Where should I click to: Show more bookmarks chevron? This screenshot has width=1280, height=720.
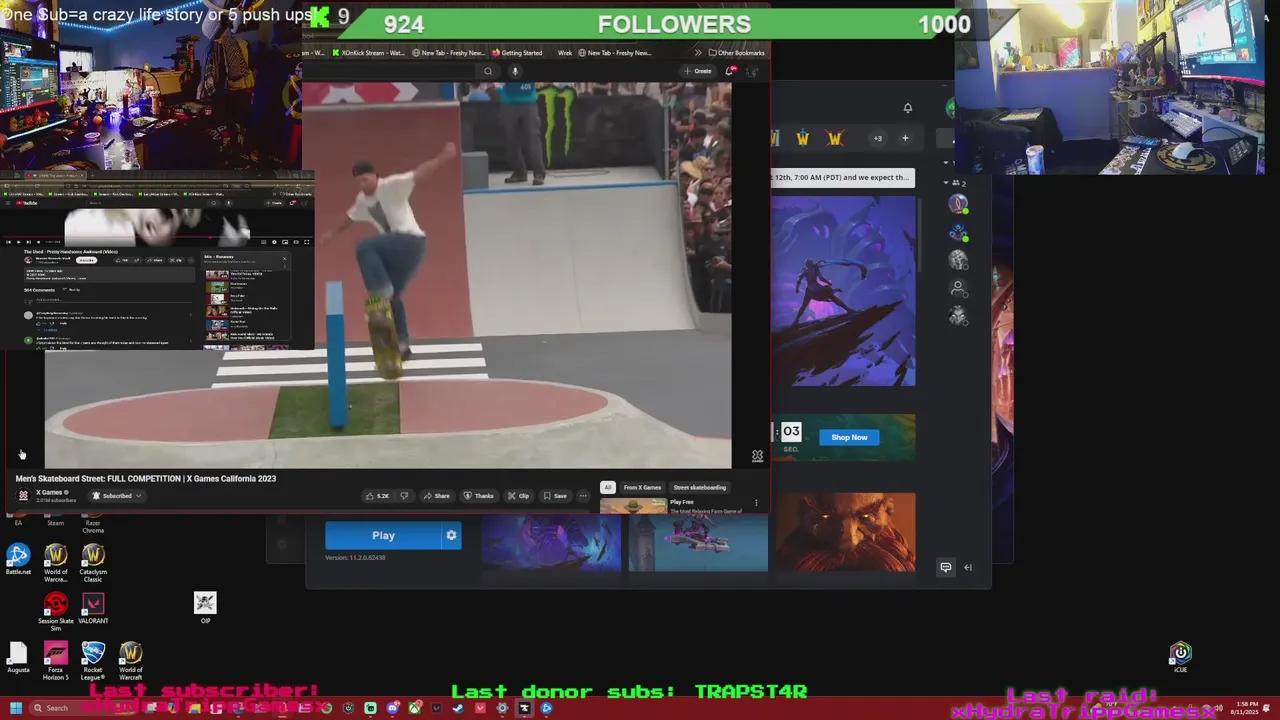point(698,53)
